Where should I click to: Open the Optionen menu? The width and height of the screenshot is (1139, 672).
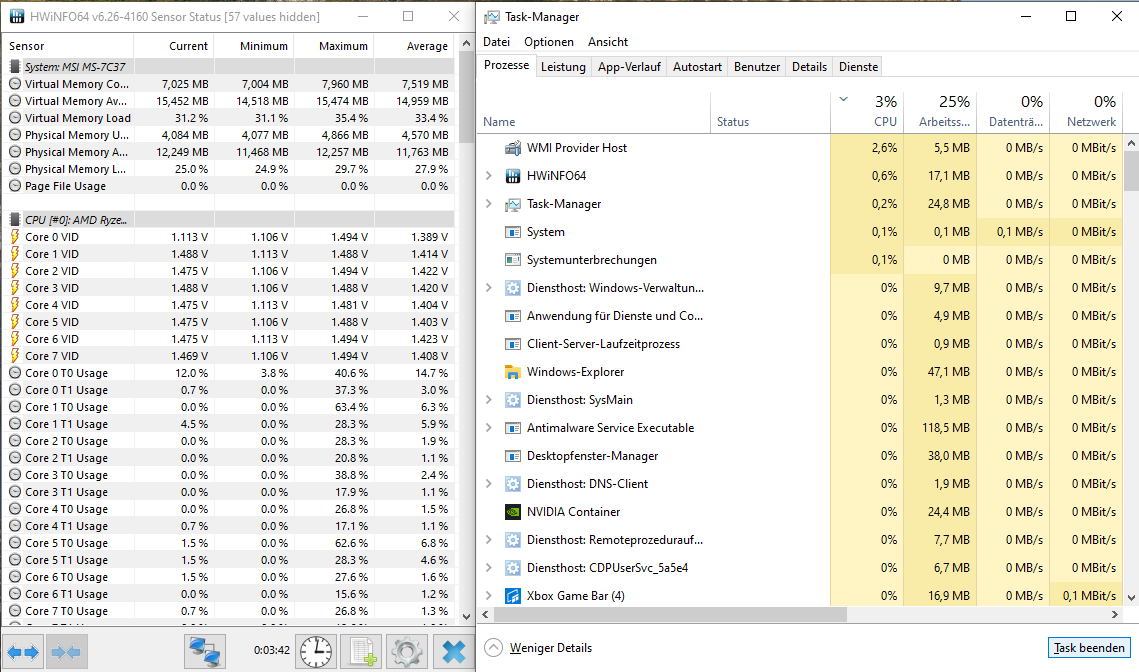pyautogui.click(x=549, y=42)
